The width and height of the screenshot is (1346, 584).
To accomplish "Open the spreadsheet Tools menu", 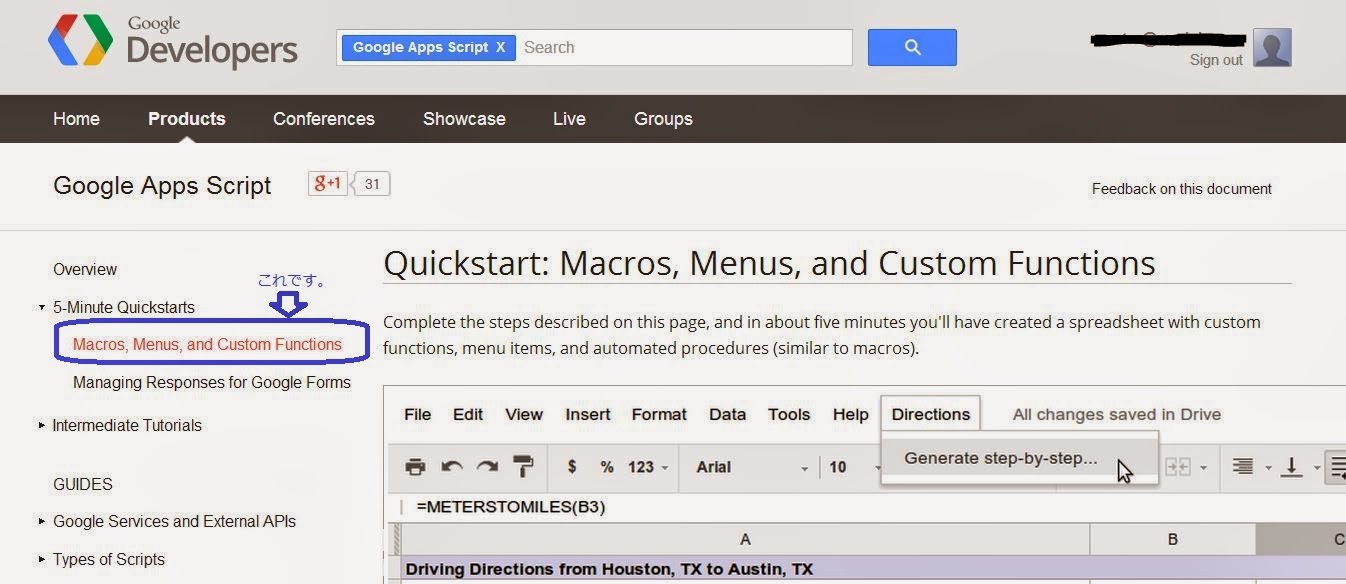I will click(789, 415).
